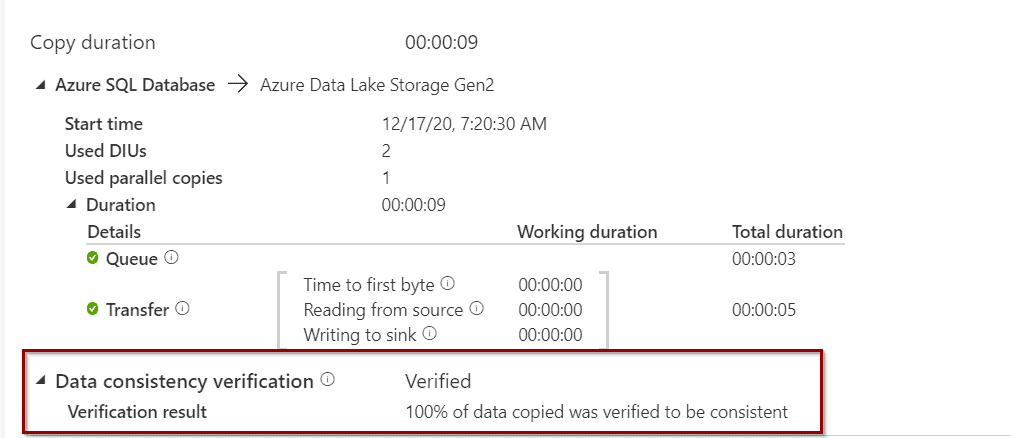Click the Verification result message text
Screen dimensions: 1011x438
click(x=596, y=412)
